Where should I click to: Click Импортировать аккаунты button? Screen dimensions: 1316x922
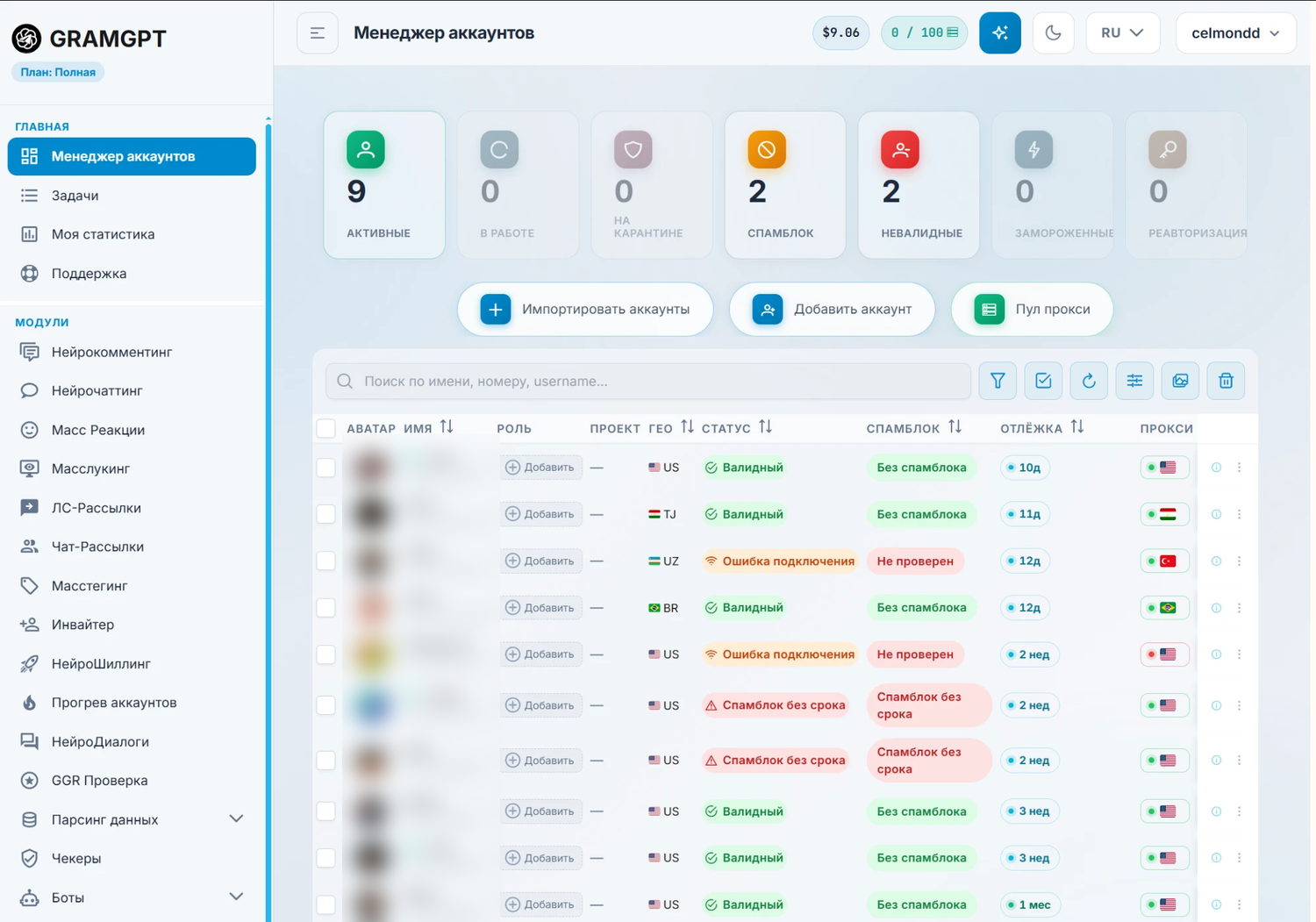pyautogui.click(x=585, y=310)
